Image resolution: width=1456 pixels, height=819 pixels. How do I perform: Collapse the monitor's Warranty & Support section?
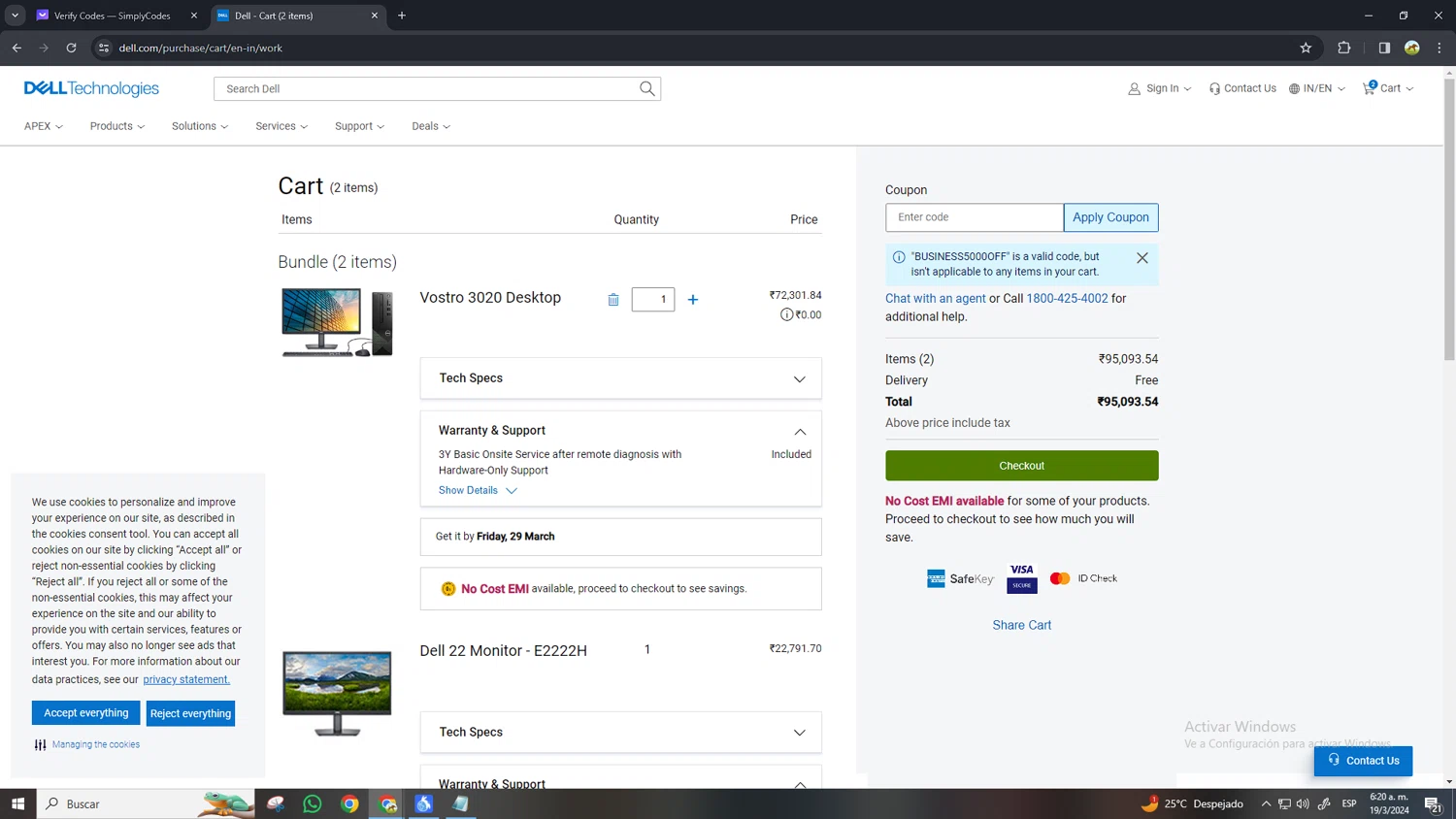(x=800, y=783)
